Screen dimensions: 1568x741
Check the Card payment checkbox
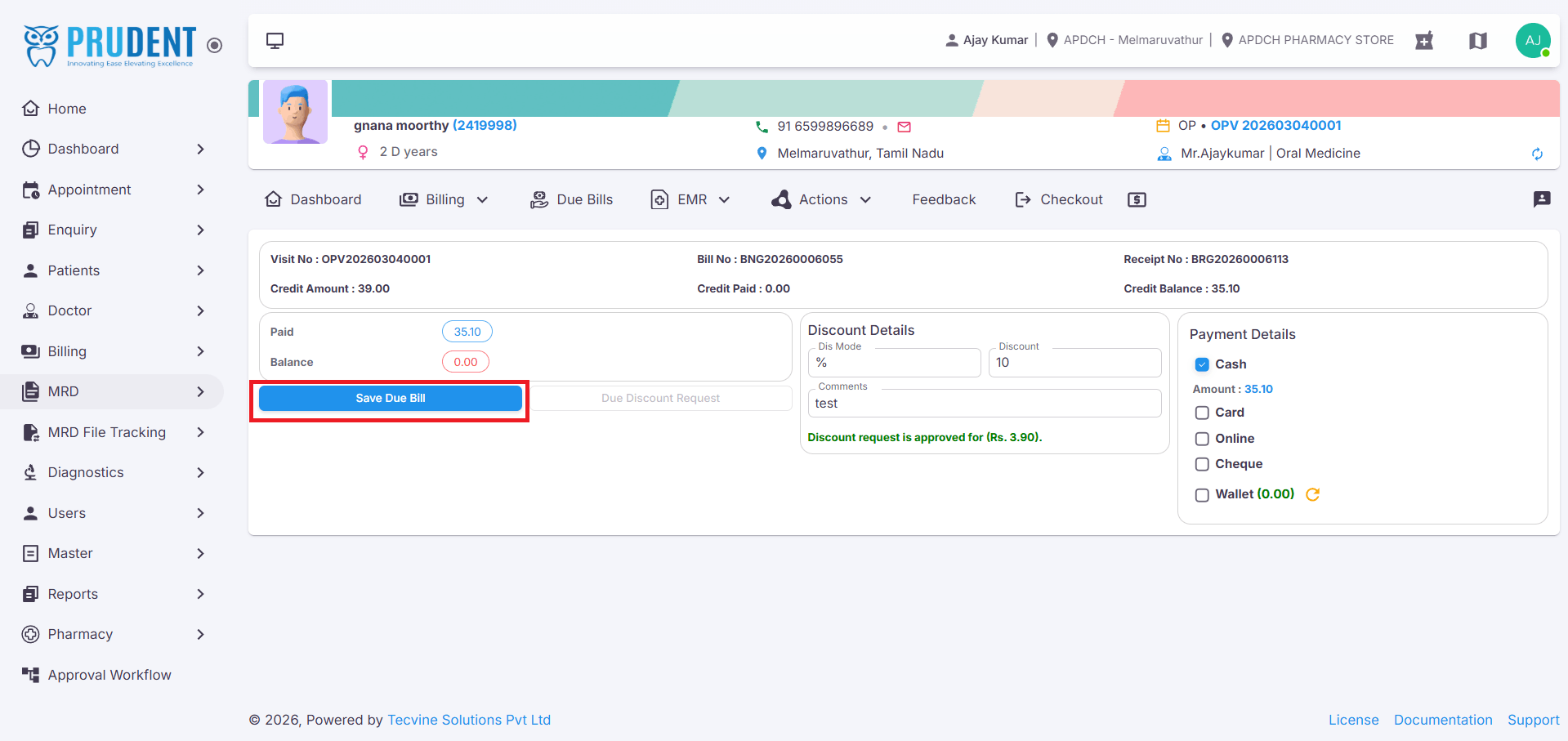(1202, 413)
